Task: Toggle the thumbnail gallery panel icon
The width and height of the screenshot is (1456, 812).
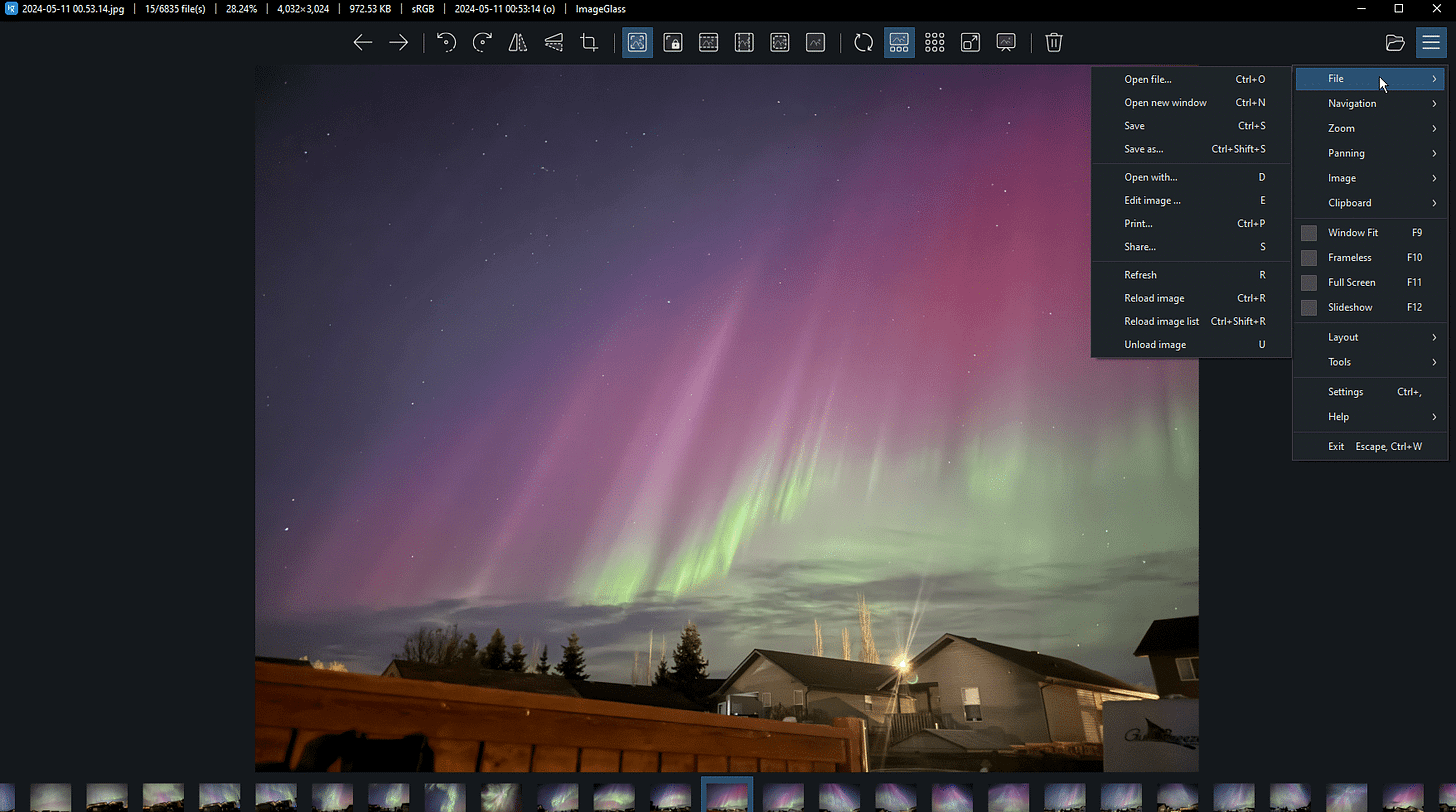Action: 899,42
